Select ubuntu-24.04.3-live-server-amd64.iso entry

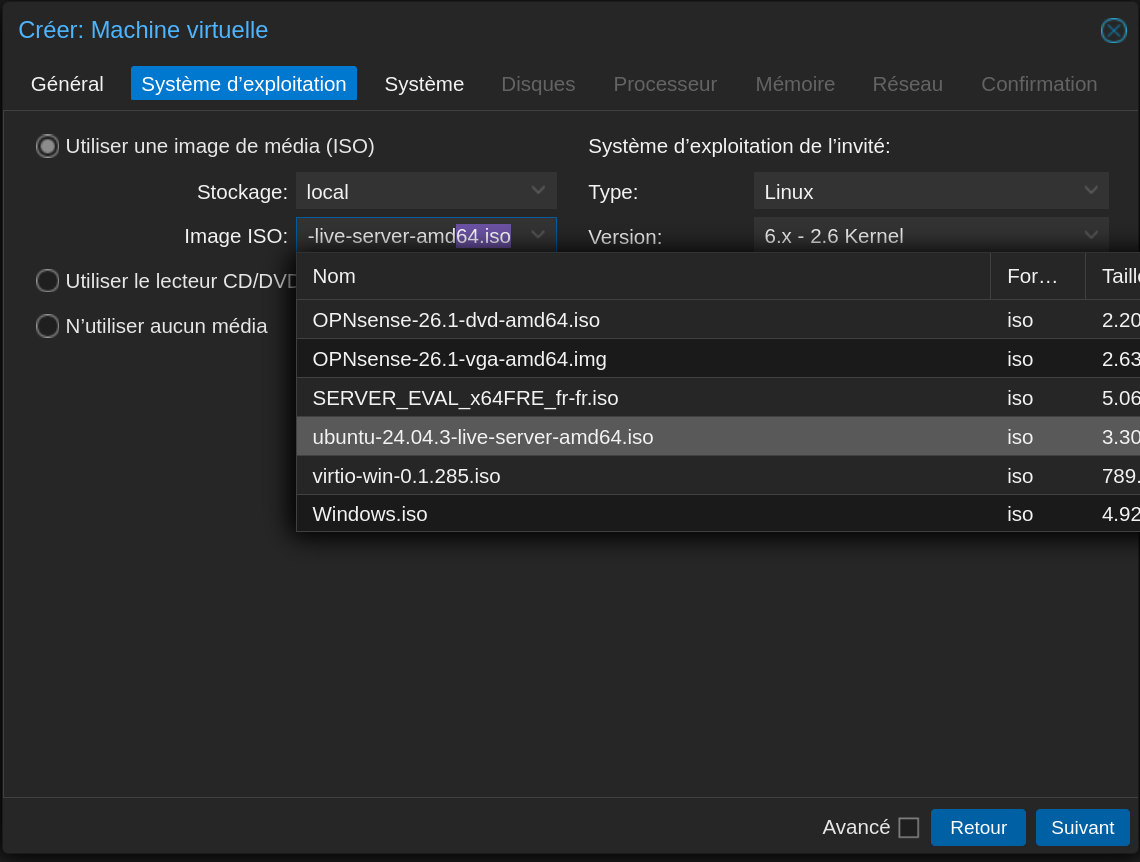point(483,437)
